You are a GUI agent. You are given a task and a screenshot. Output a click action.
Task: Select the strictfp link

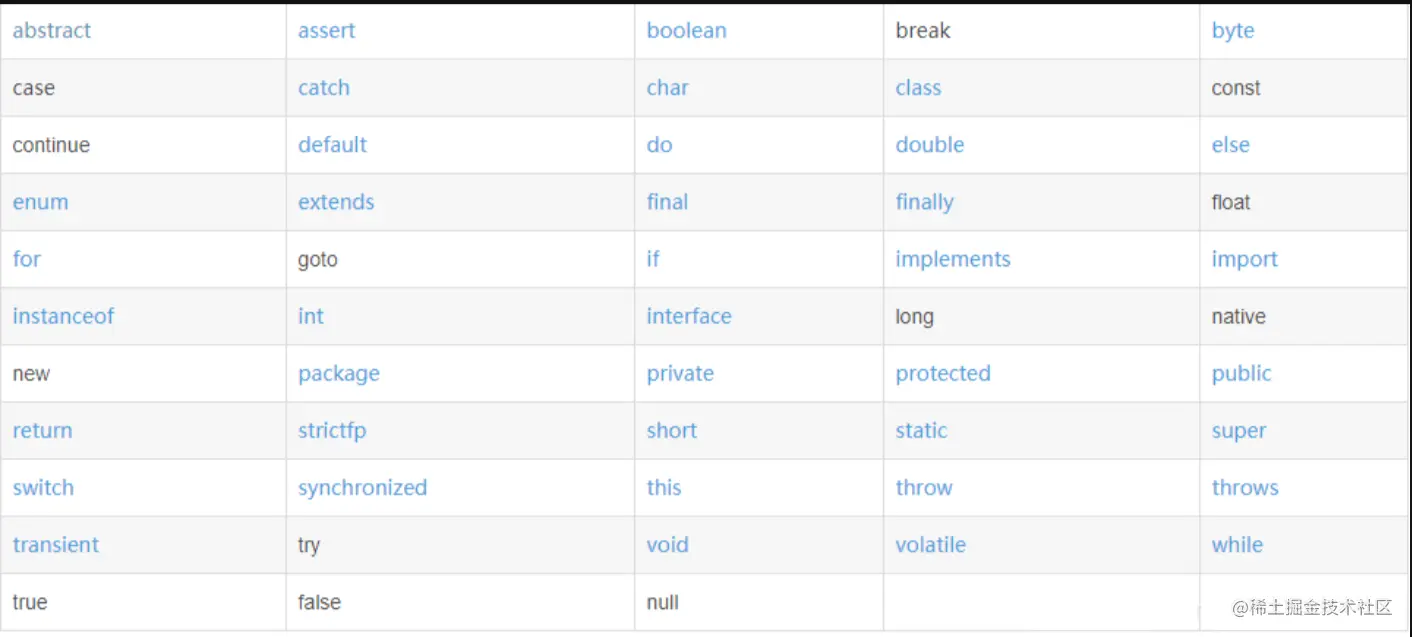click(x=332, y=431)
